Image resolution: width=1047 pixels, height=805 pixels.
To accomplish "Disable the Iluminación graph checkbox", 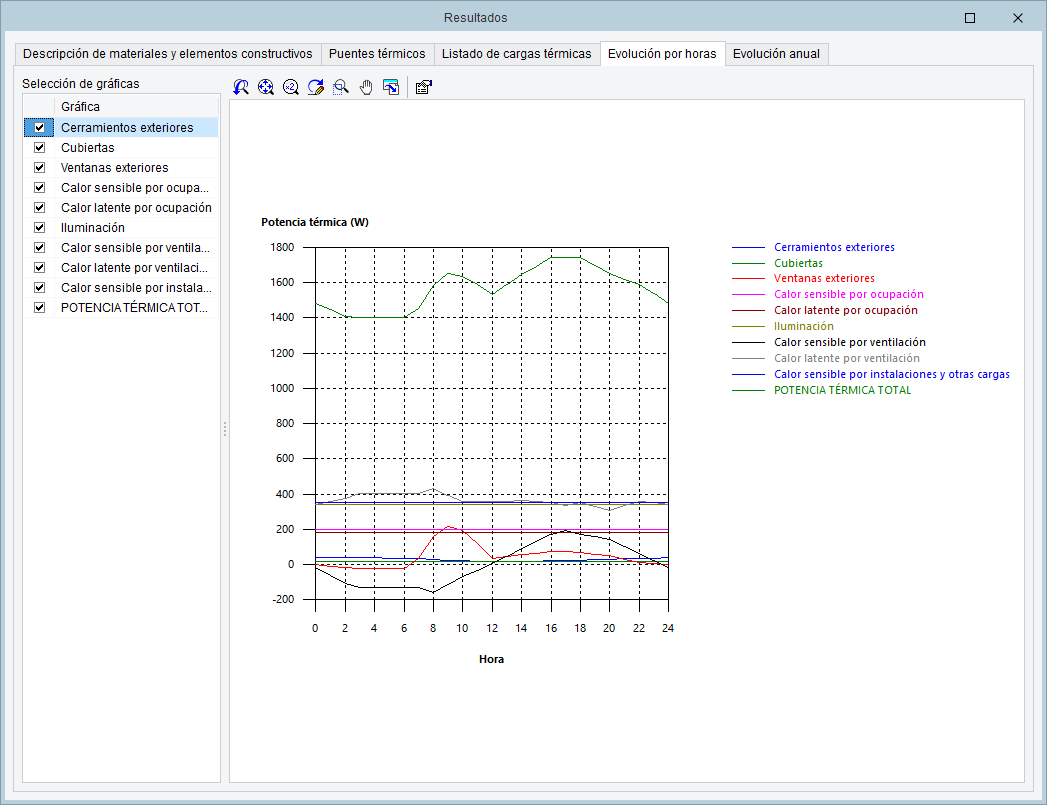I will pos(39,228).
